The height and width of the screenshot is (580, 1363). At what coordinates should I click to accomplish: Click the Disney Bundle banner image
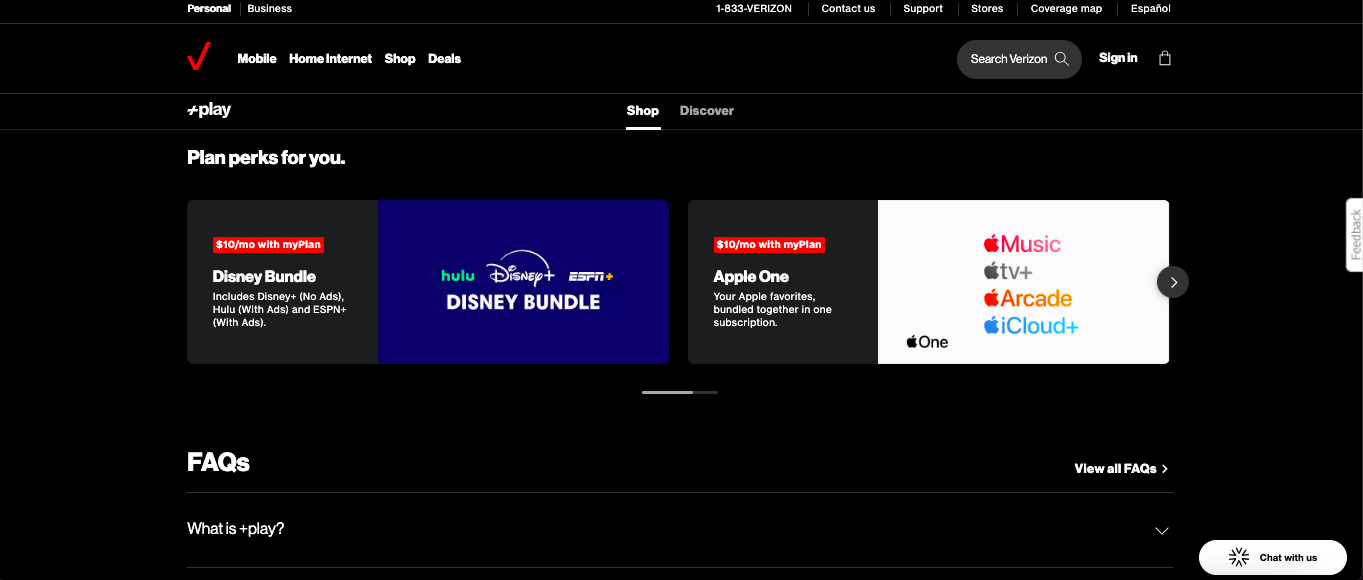523,282
